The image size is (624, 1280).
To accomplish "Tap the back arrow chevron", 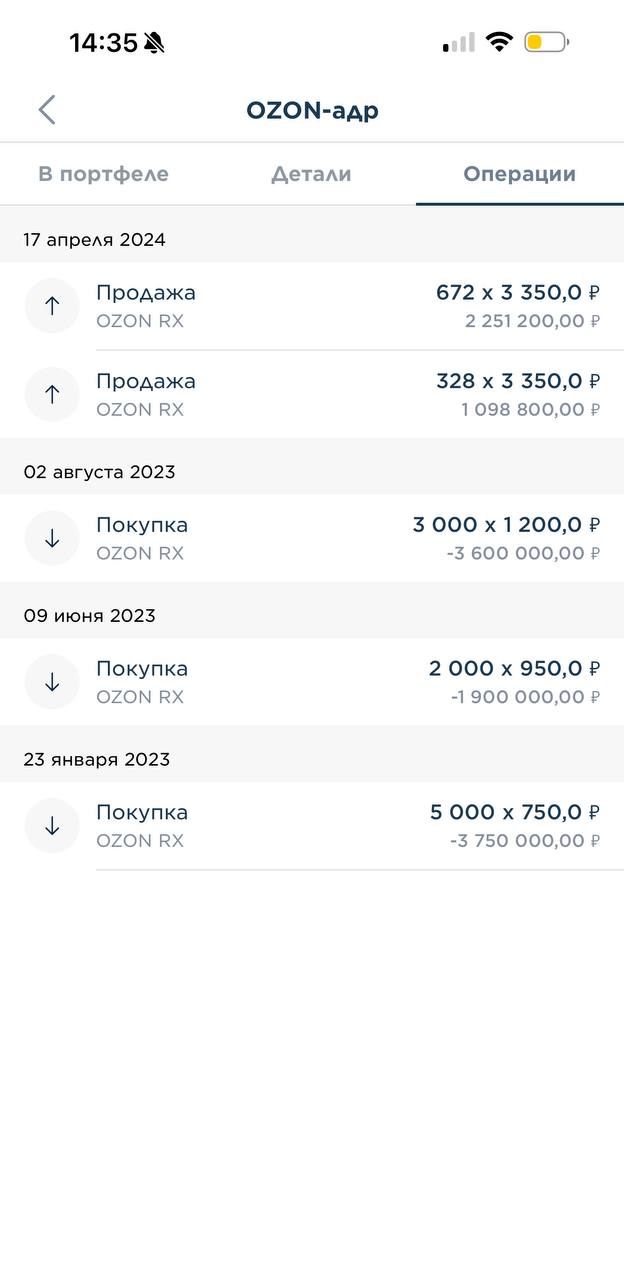I will pos(47,110).
